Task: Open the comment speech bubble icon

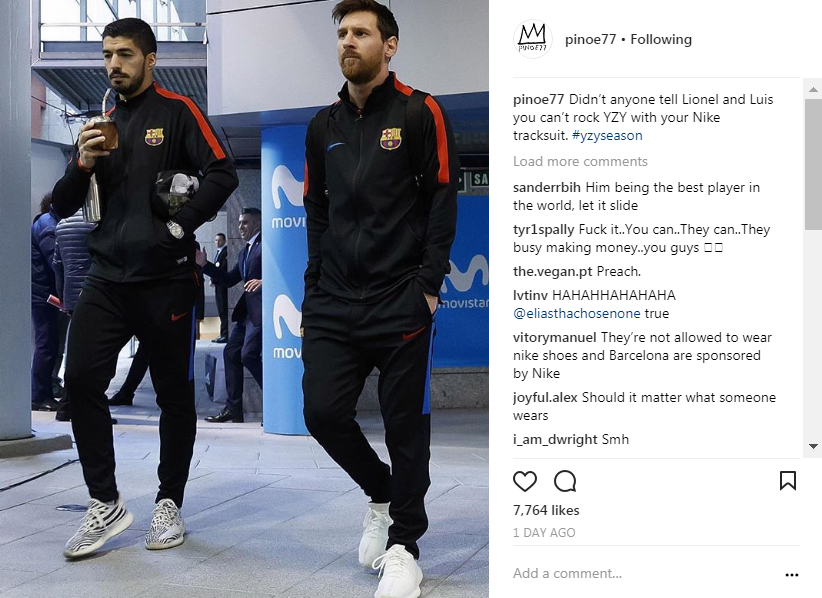Action: point(565,481)
